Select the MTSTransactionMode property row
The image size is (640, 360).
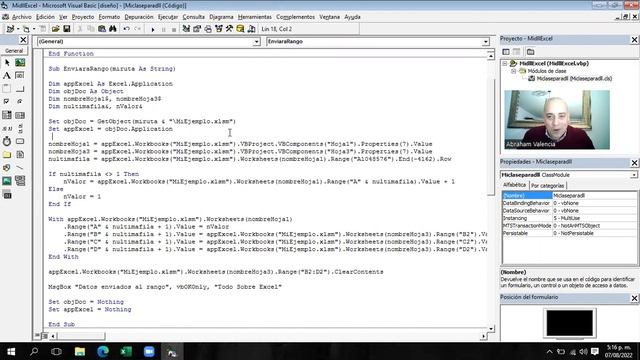click(x=569, y=226)
